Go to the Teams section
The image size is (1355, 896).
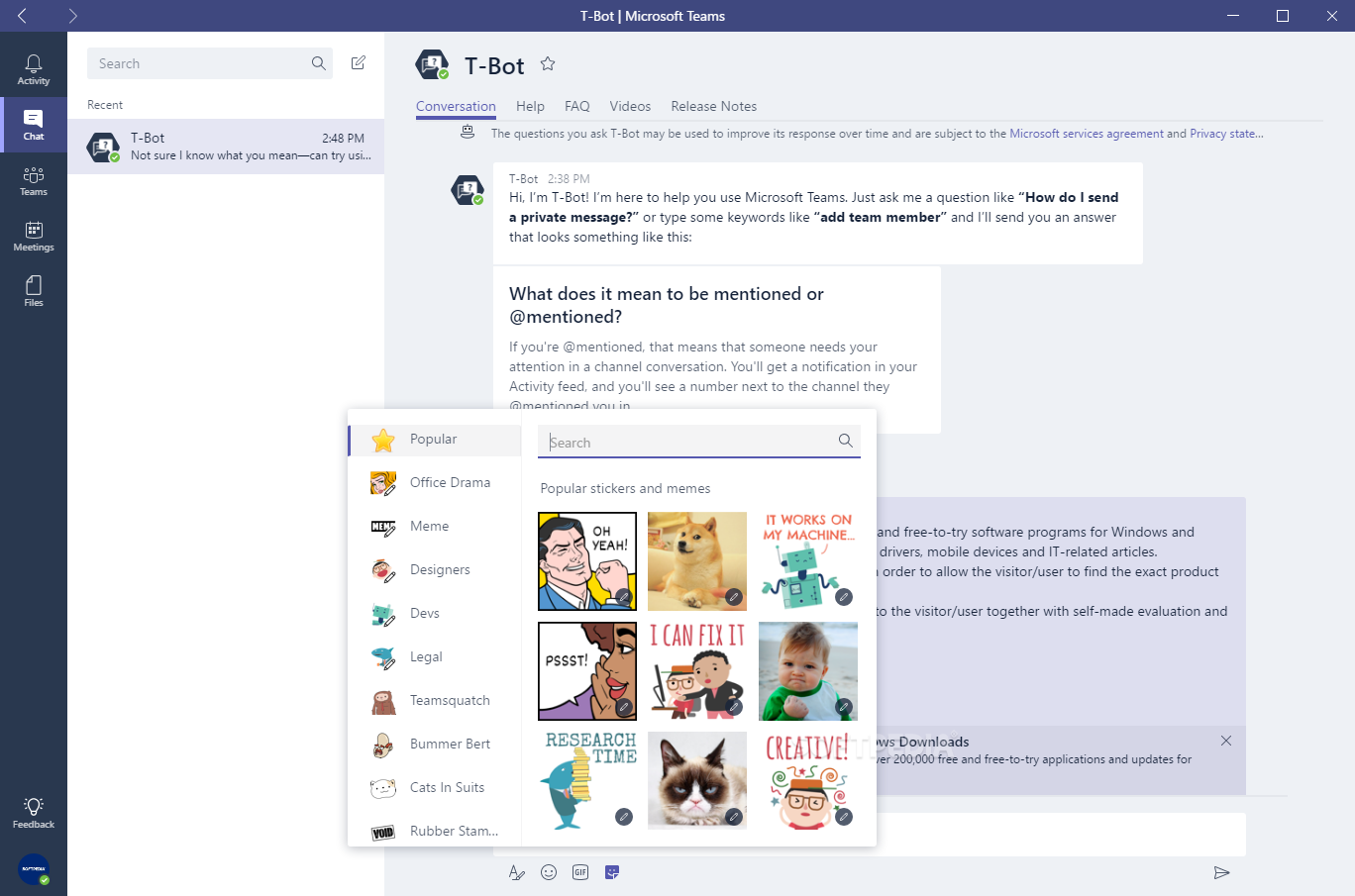coord(34,180)
